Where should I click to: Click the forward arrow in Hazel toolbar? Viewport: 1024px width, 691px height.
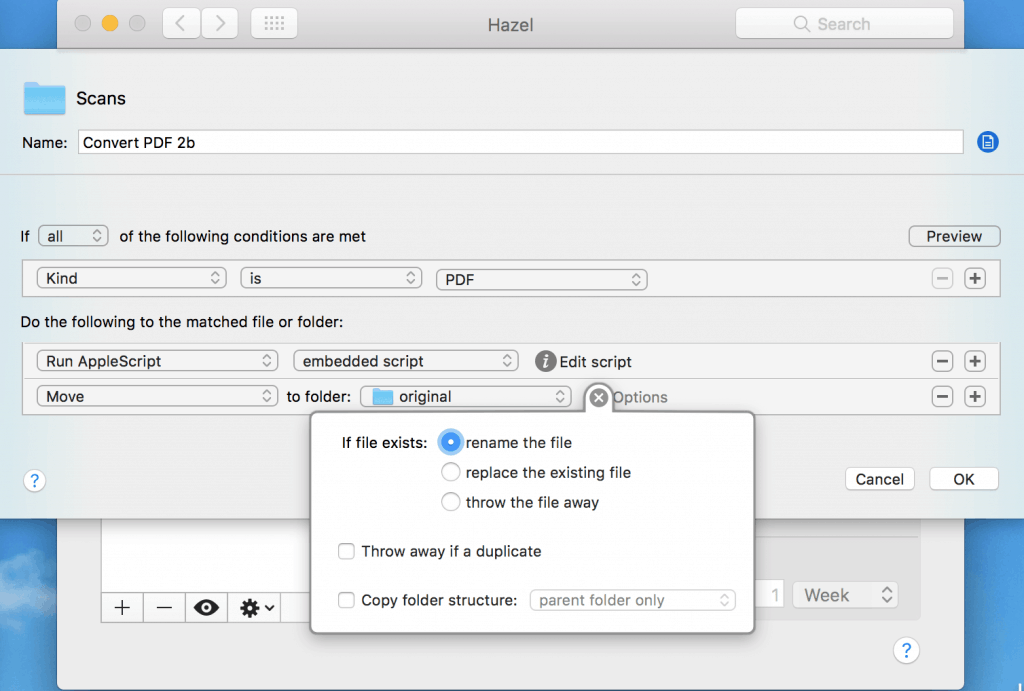[x=219, y=24]
